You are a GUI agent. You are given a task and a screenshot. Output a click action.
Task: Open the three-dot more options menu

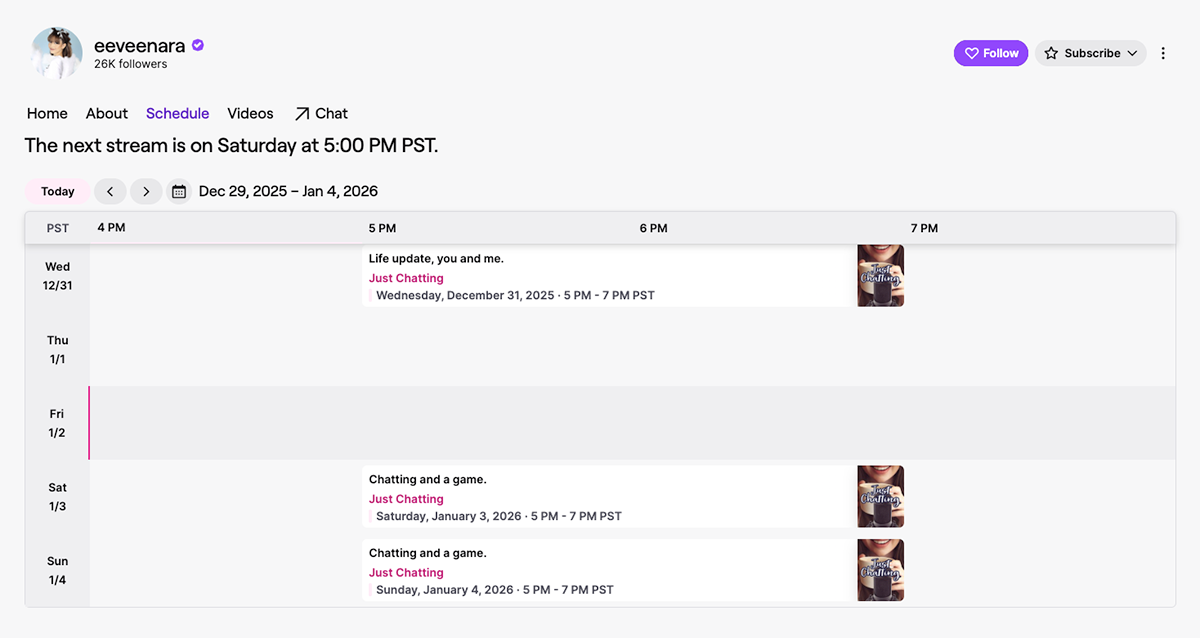pos(1163,53)
